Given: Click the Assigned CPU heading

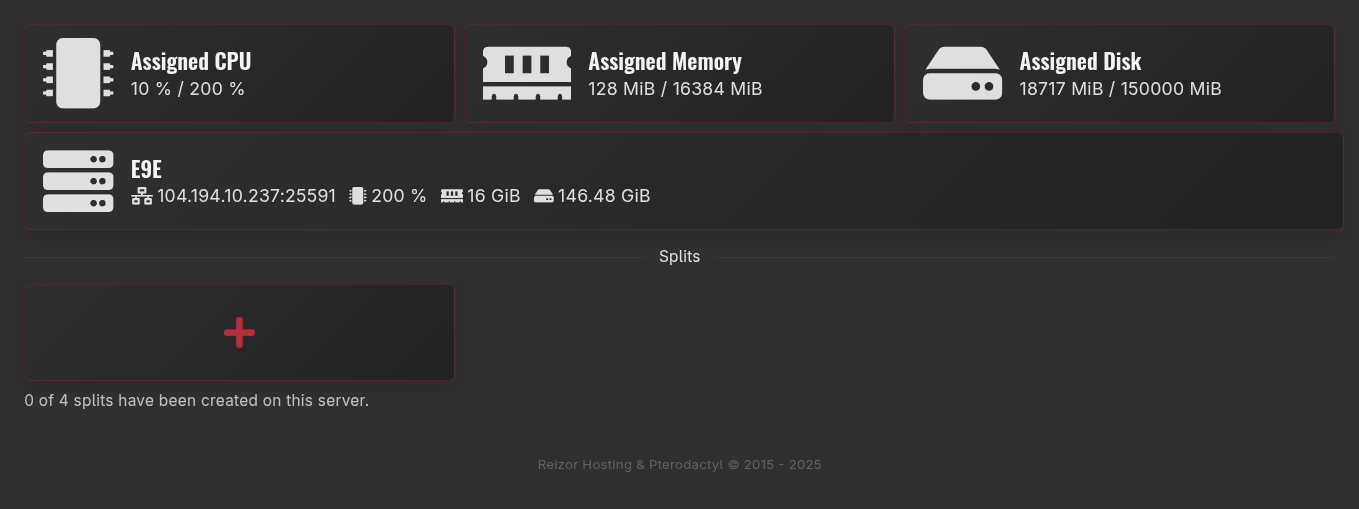Looking at the screenshot, I should tap(191, 62).
